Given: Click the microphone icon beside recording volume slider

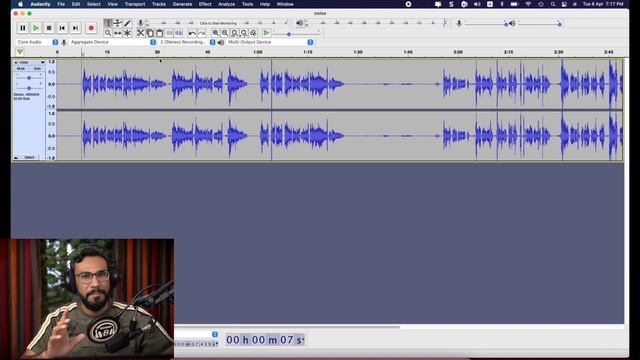Looking at the screenshot, I should click(459, 24).
